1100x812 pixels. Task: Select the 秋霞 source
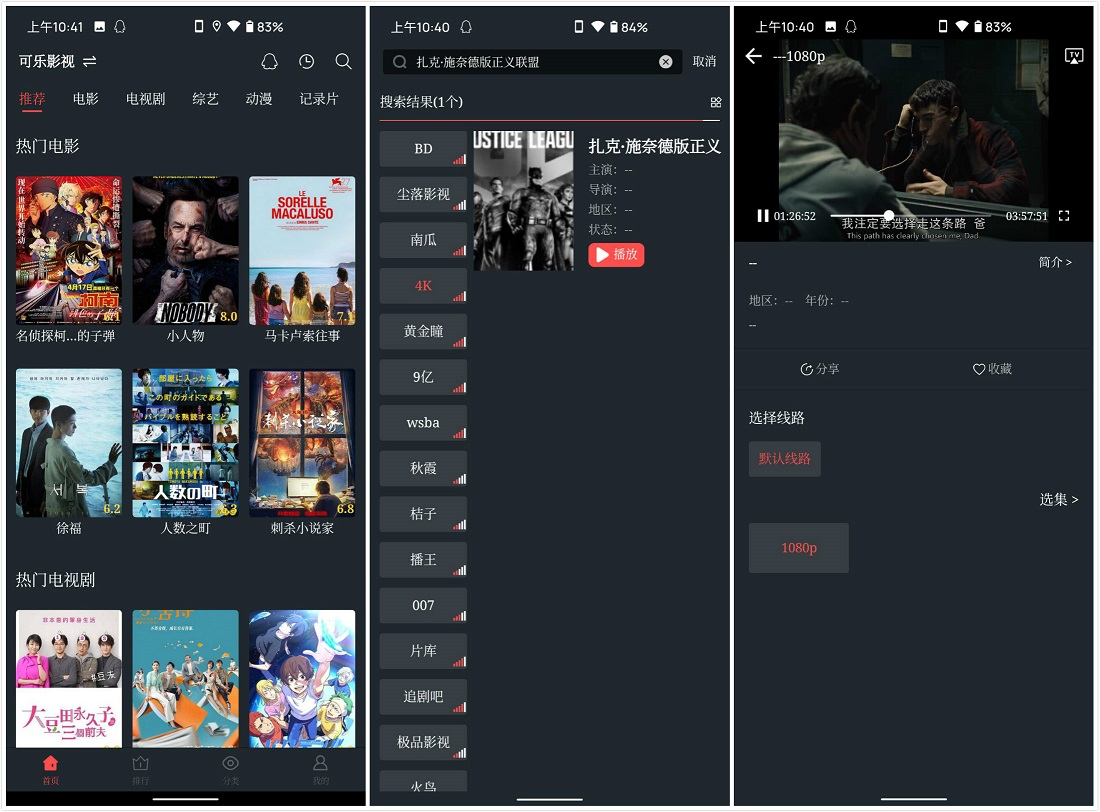click(x=423, y=468)
